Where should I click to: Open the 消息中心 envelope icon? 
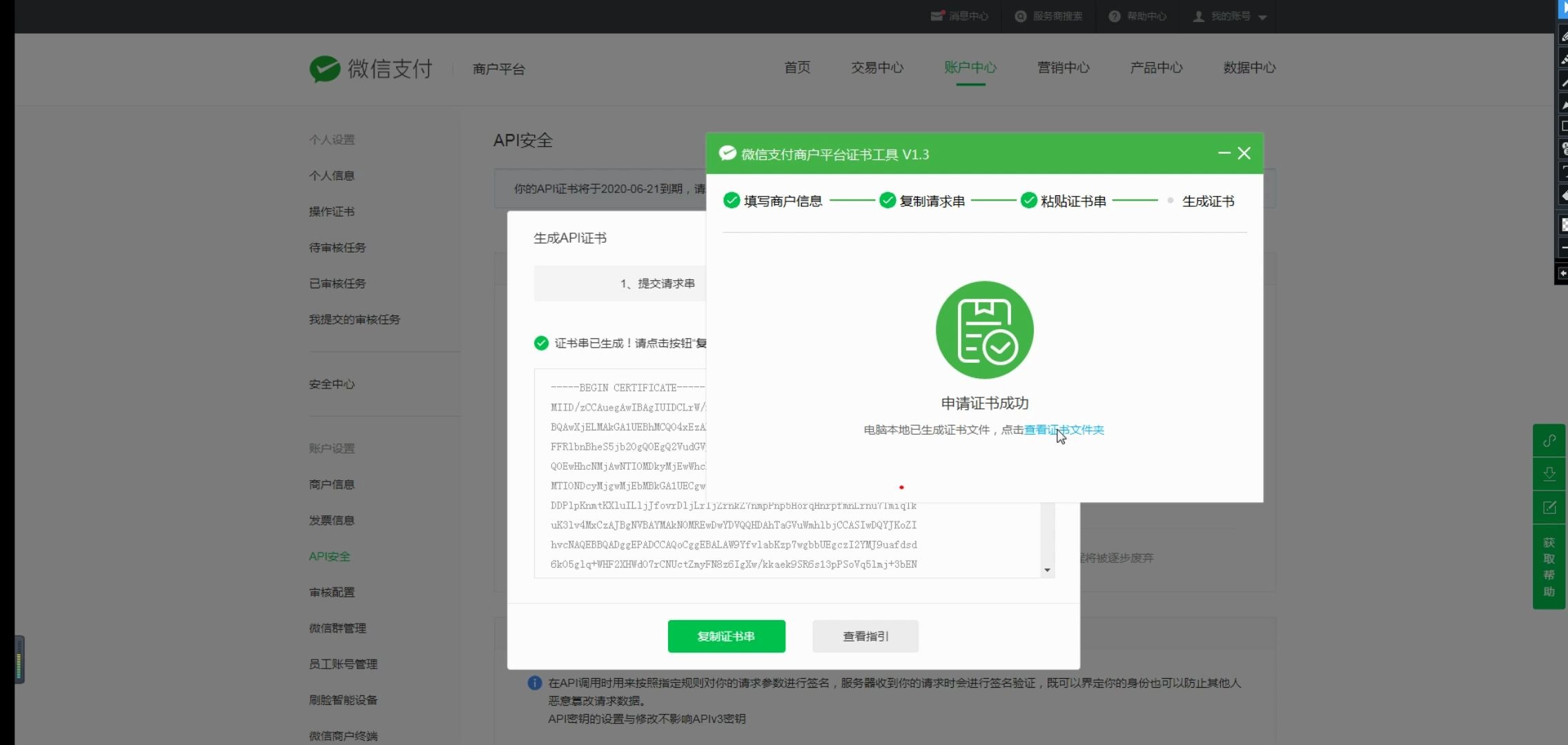[x=937, y=16]
